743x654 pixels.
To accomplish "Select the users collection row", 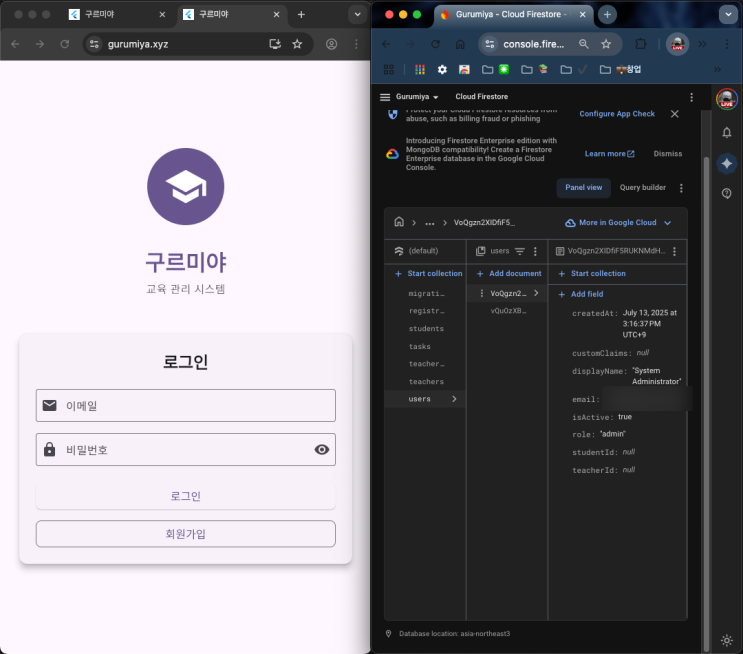I will click(x=425, y=399).
